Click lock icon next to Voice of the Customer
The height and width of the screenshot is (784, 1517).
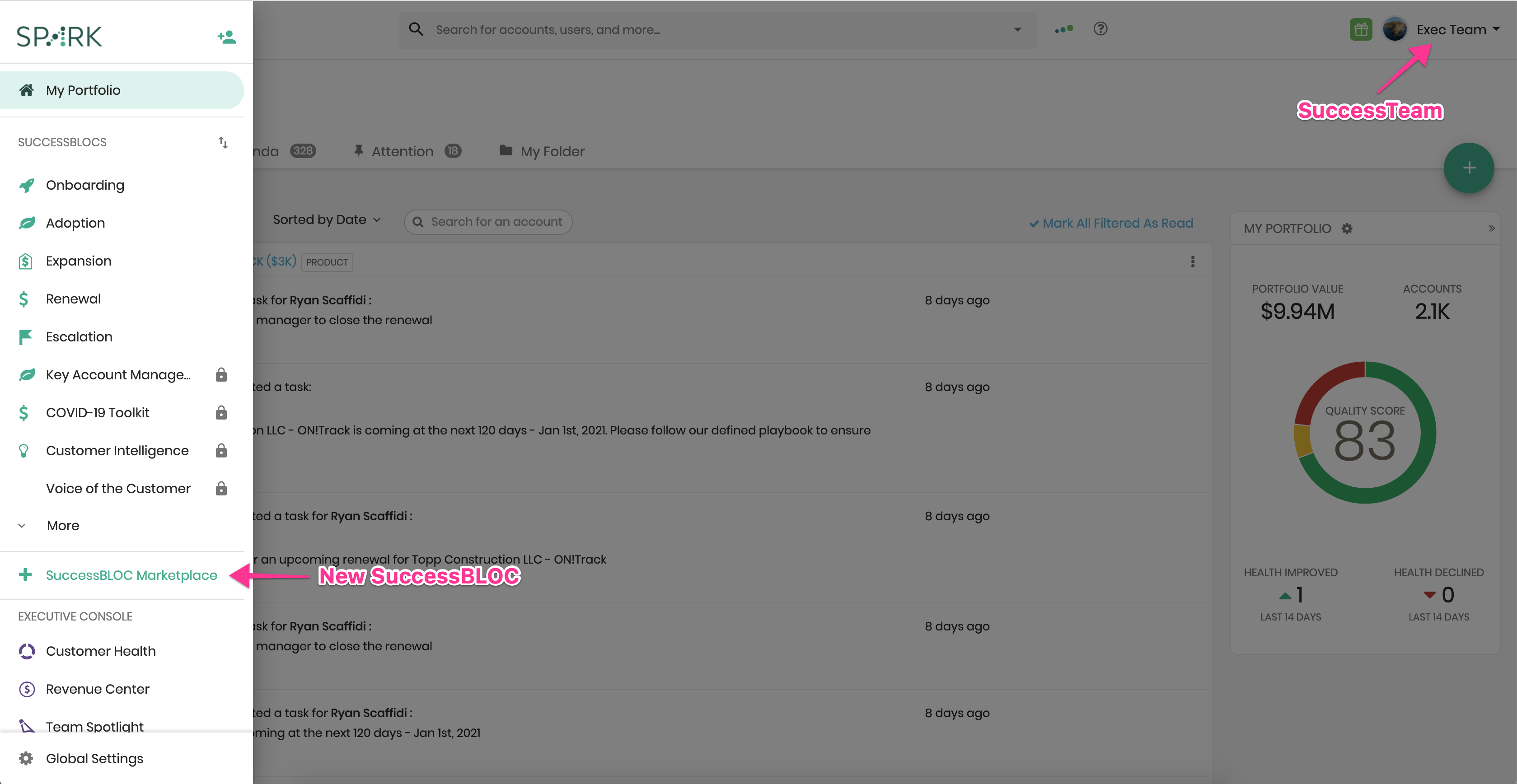(x=221, y=488)
